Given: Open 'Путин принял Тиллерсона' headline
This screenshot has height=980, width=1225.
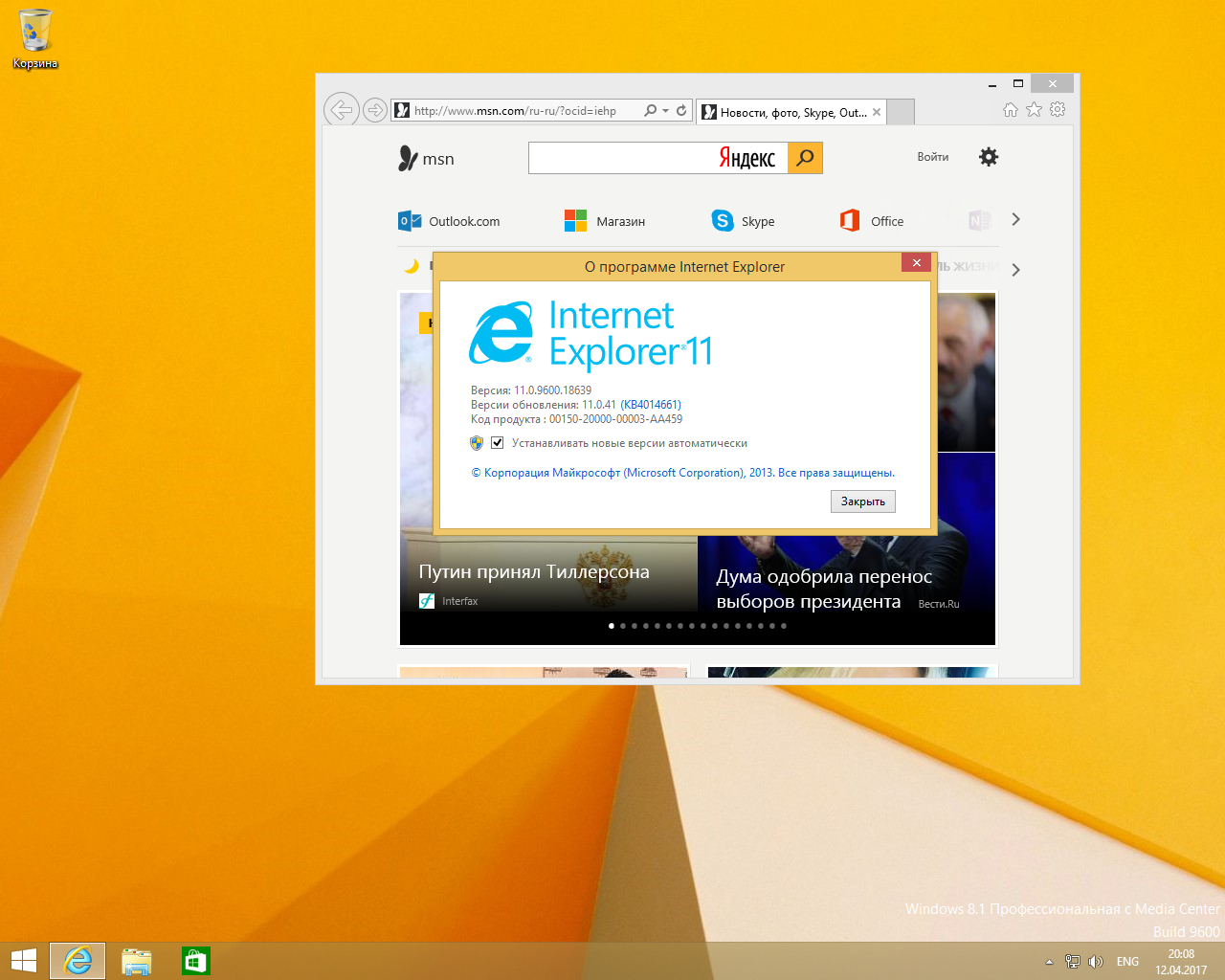Looking at the screenshot, I should 534,571.
